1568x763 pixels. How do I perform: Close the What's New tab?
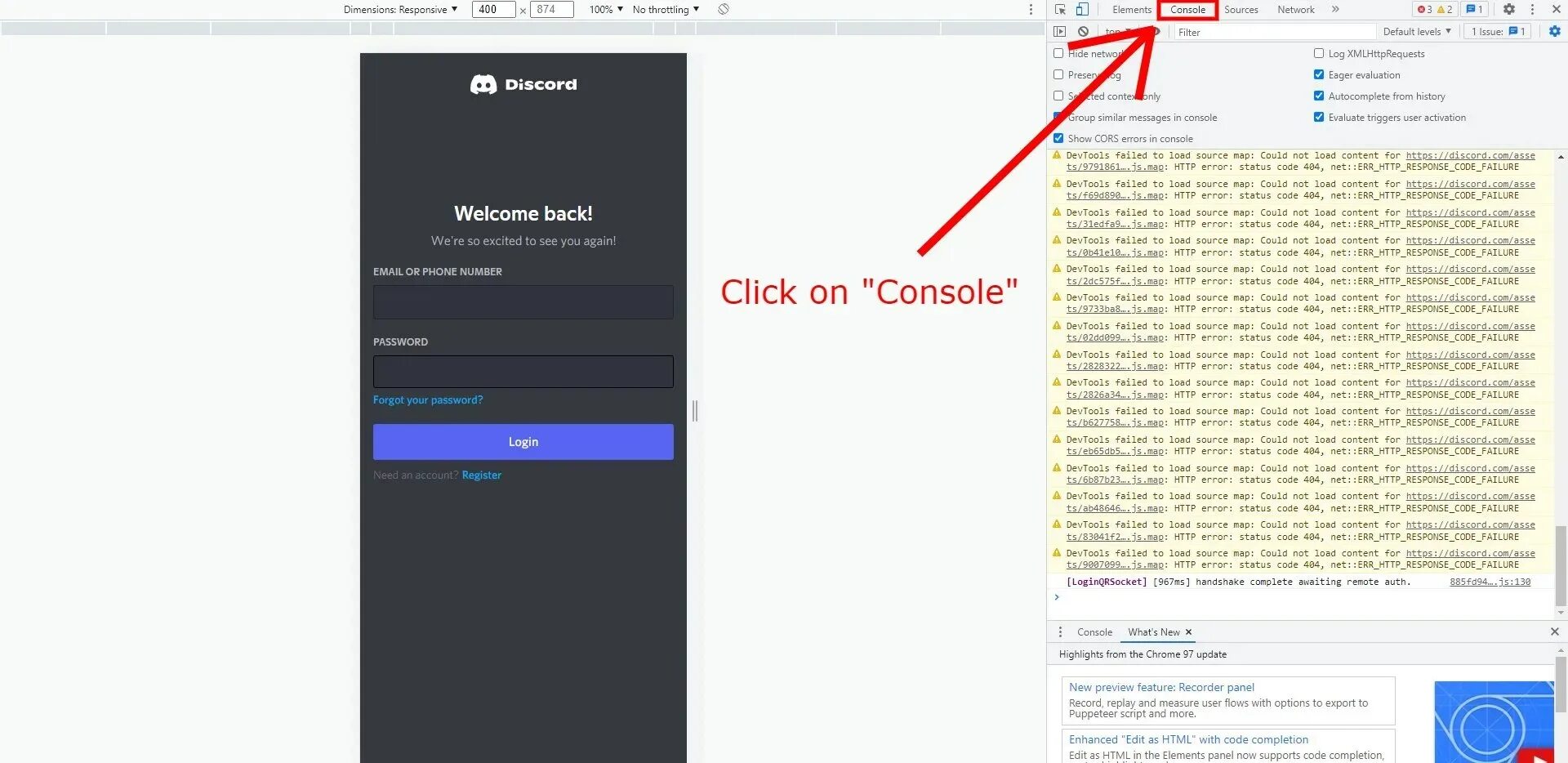click(x=1188, y=632)
